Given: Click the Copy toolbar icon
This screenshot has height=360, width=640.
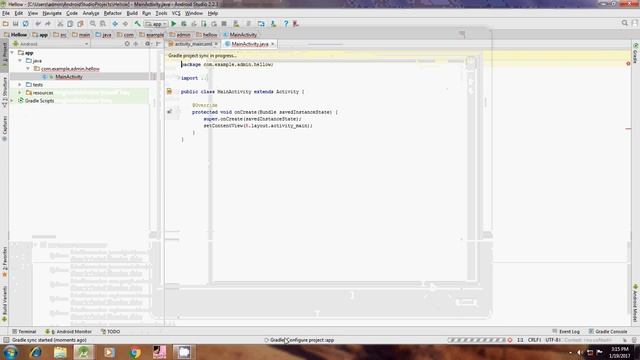Looking at the screenshot, I should [x=70, y=24].
